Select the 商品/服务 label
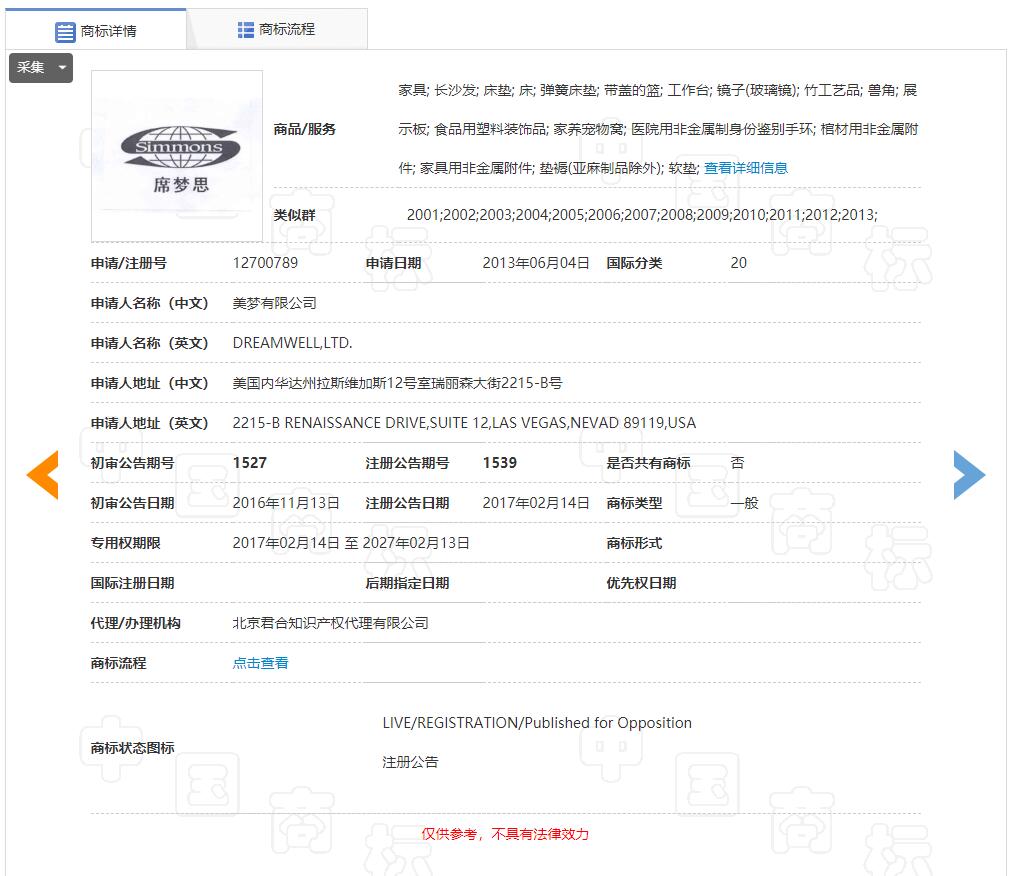 [x=305, y=129]
